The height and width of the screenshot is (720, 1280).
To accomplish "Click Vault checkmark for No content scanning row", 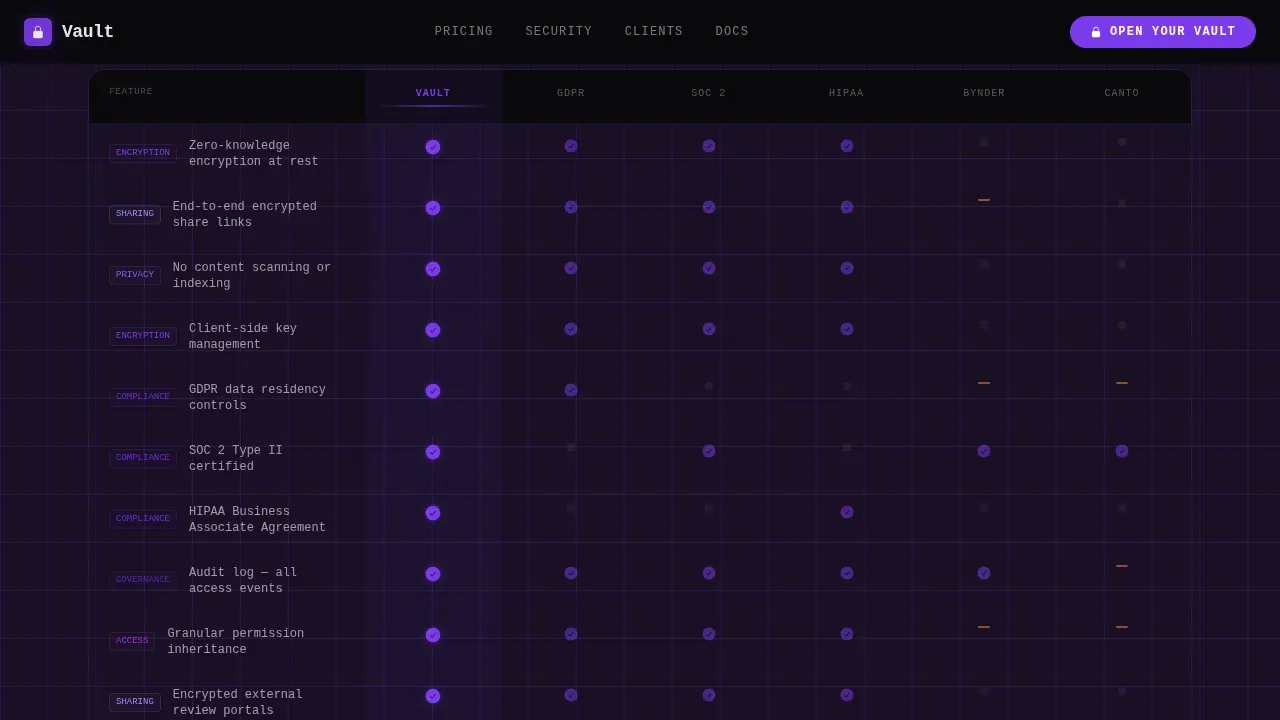I will (433, 269).
